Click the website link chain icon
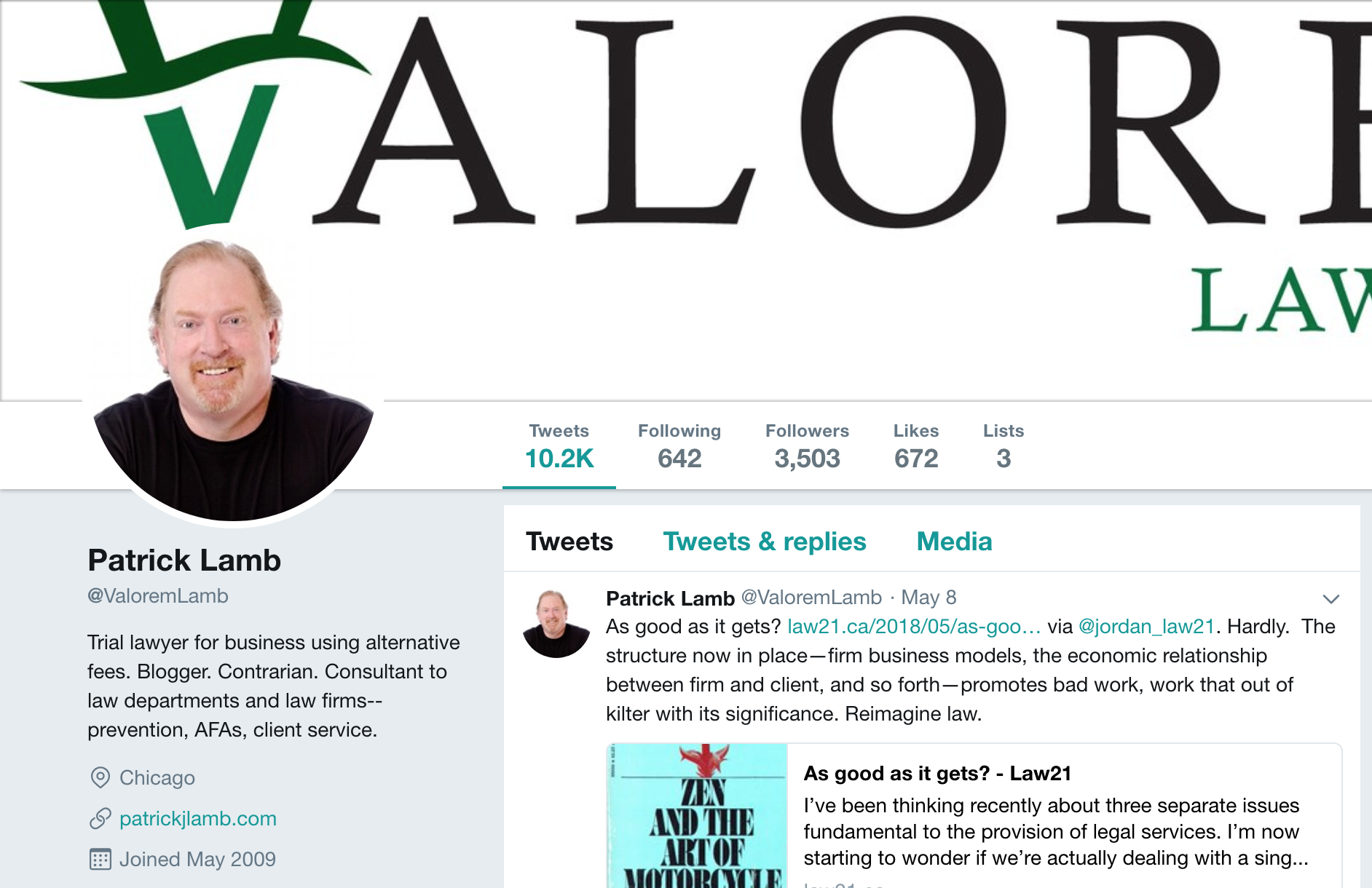This screenshot has height=888, width=1372. [100, 818]
